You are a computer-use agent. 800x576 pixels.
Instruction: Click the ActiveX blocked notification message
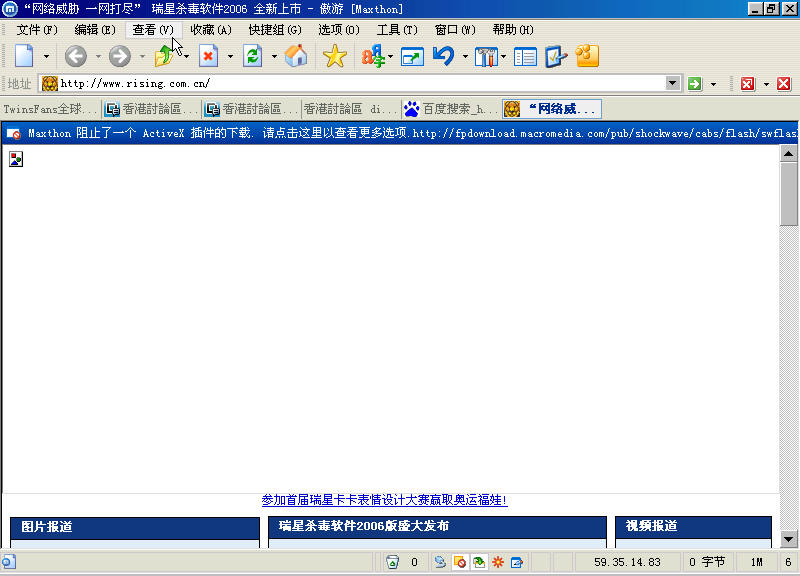click(x=400, y=134)
